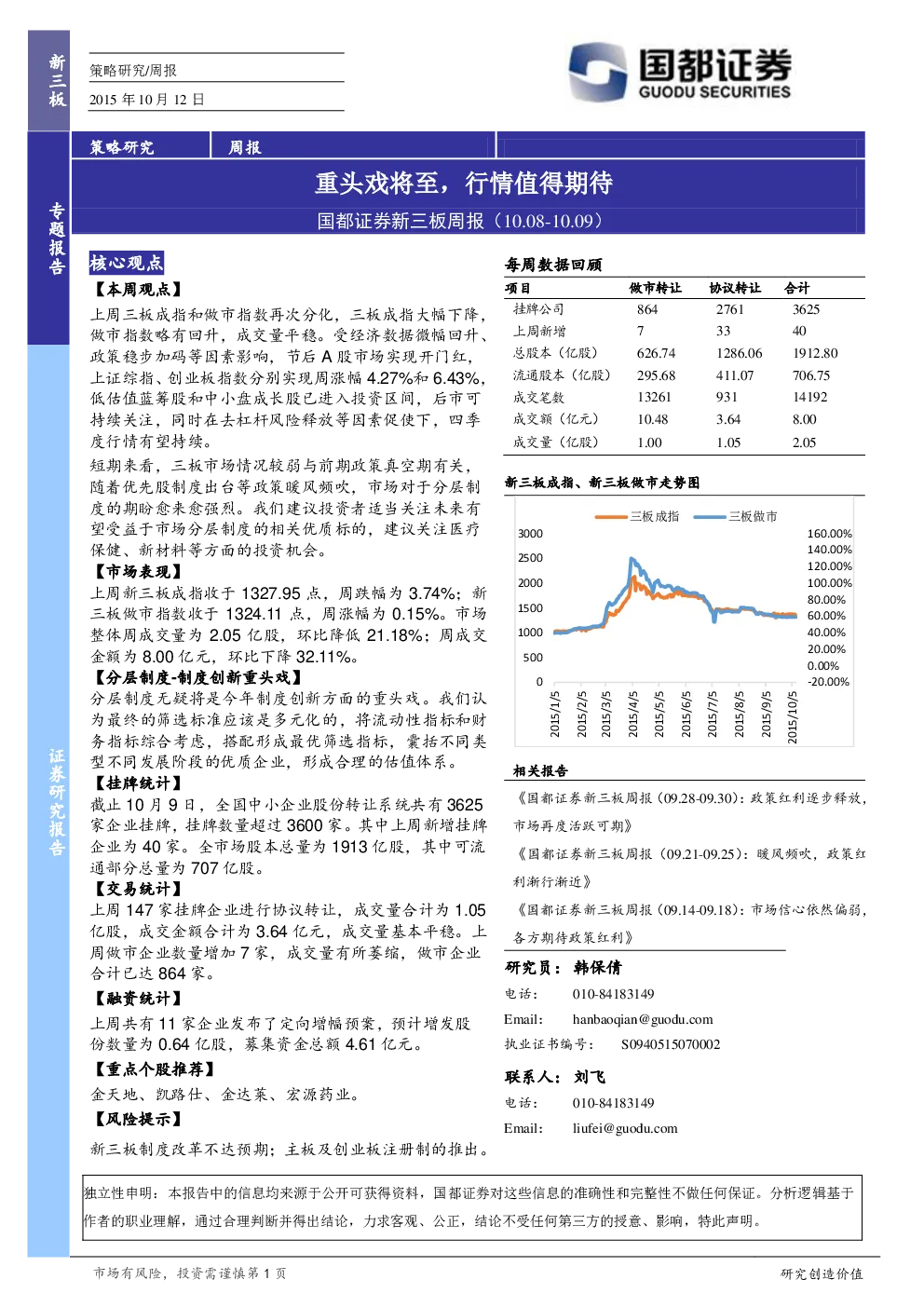Click the '【重点个股推荐】' heading
The image size is (924, 1307).
tap(154, 1069)
